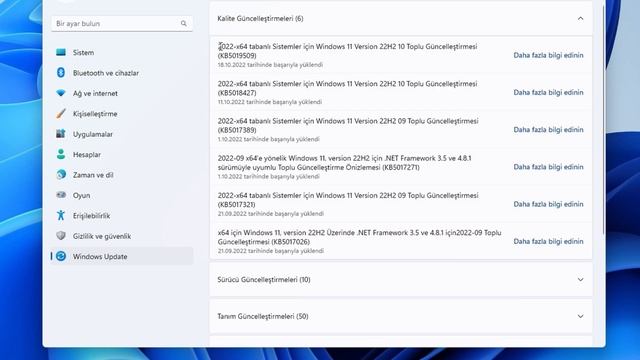Go to Gizlilik ve güvenlik
Image resolution: width=640 pixels, height=360 pixels.
(122, 236)
